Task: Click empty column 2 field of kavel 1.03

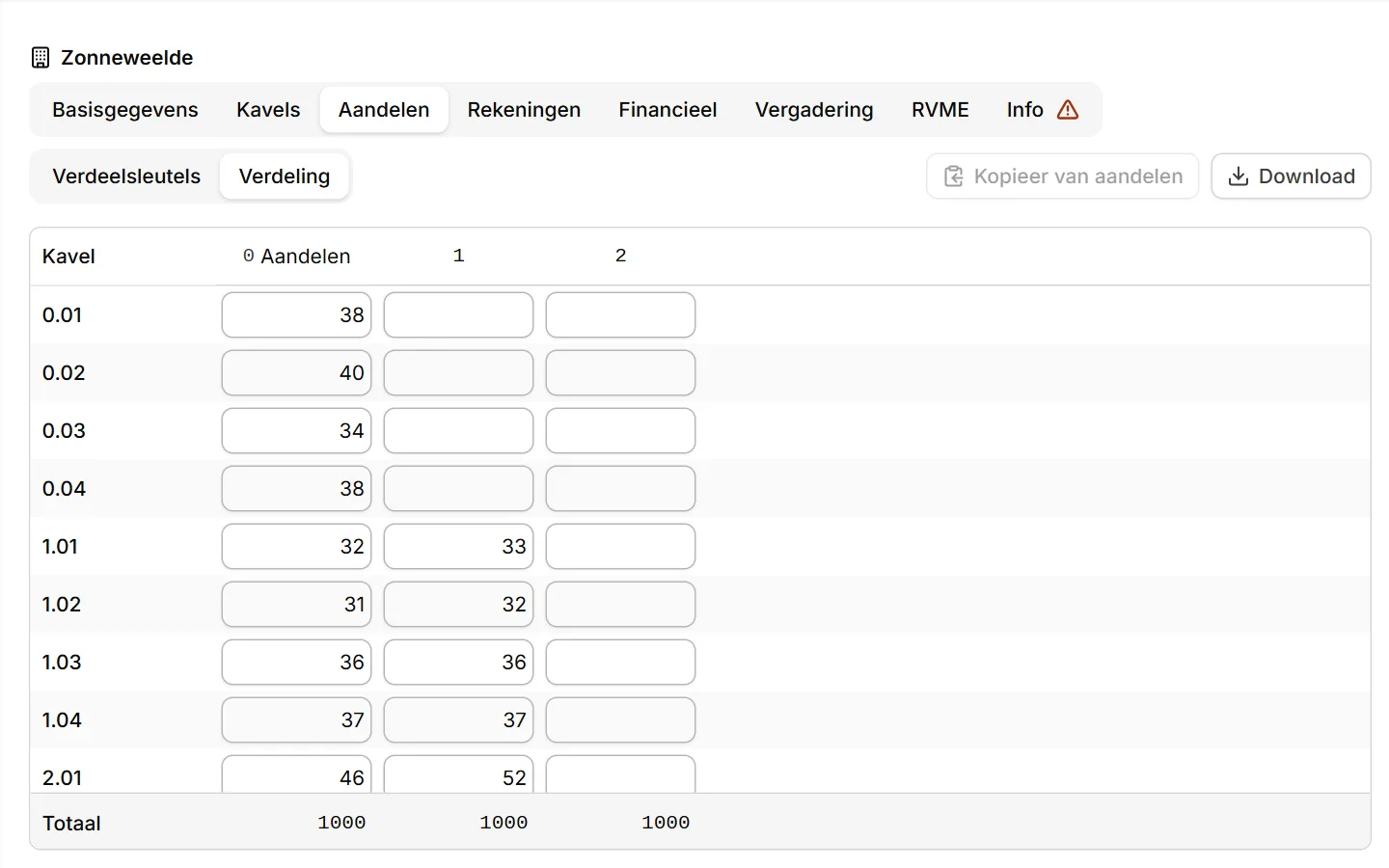Action: pyautogui.click(x=620, y=663)
